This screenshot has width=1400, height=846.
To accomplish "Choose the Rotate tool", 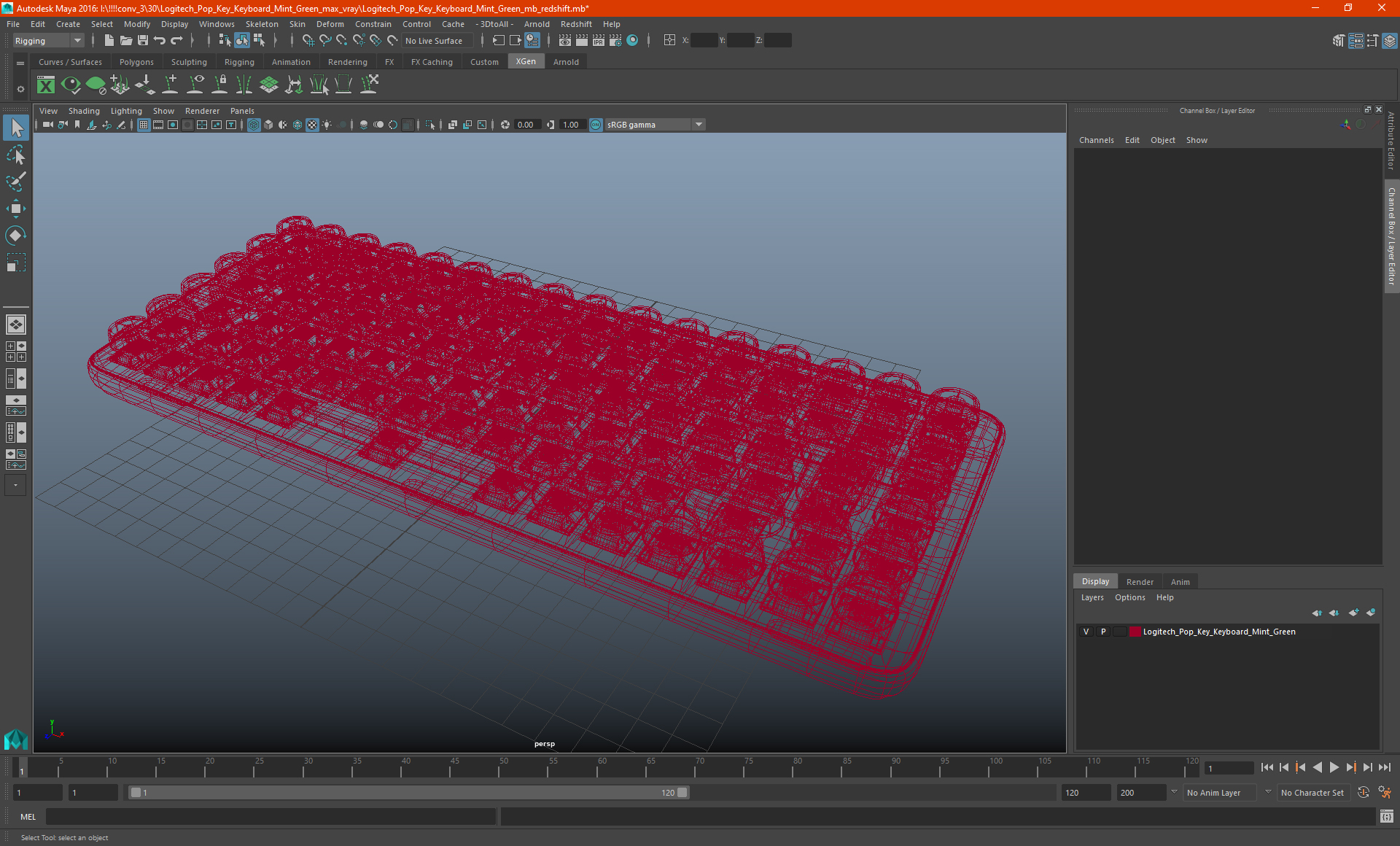I will 16,235.
